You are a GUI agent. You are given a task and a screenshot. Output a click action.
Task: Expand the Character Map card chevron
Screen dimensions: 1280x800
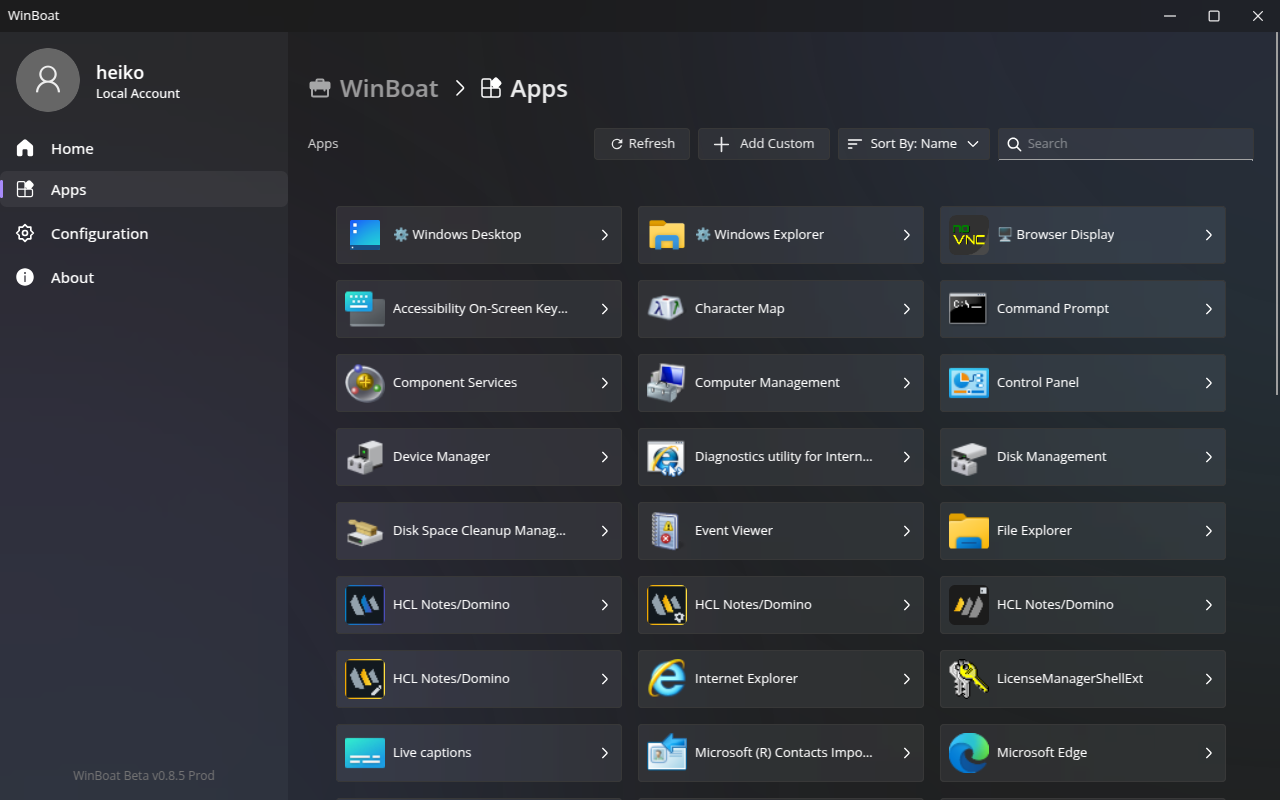coord(907,309)
